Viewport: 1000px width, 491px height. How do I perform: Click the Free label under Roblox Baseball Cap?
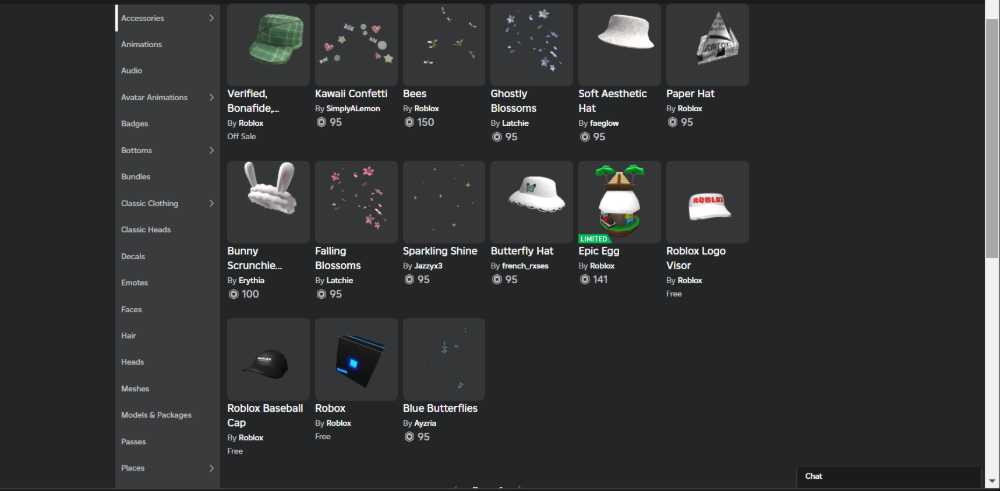(235, 451)
